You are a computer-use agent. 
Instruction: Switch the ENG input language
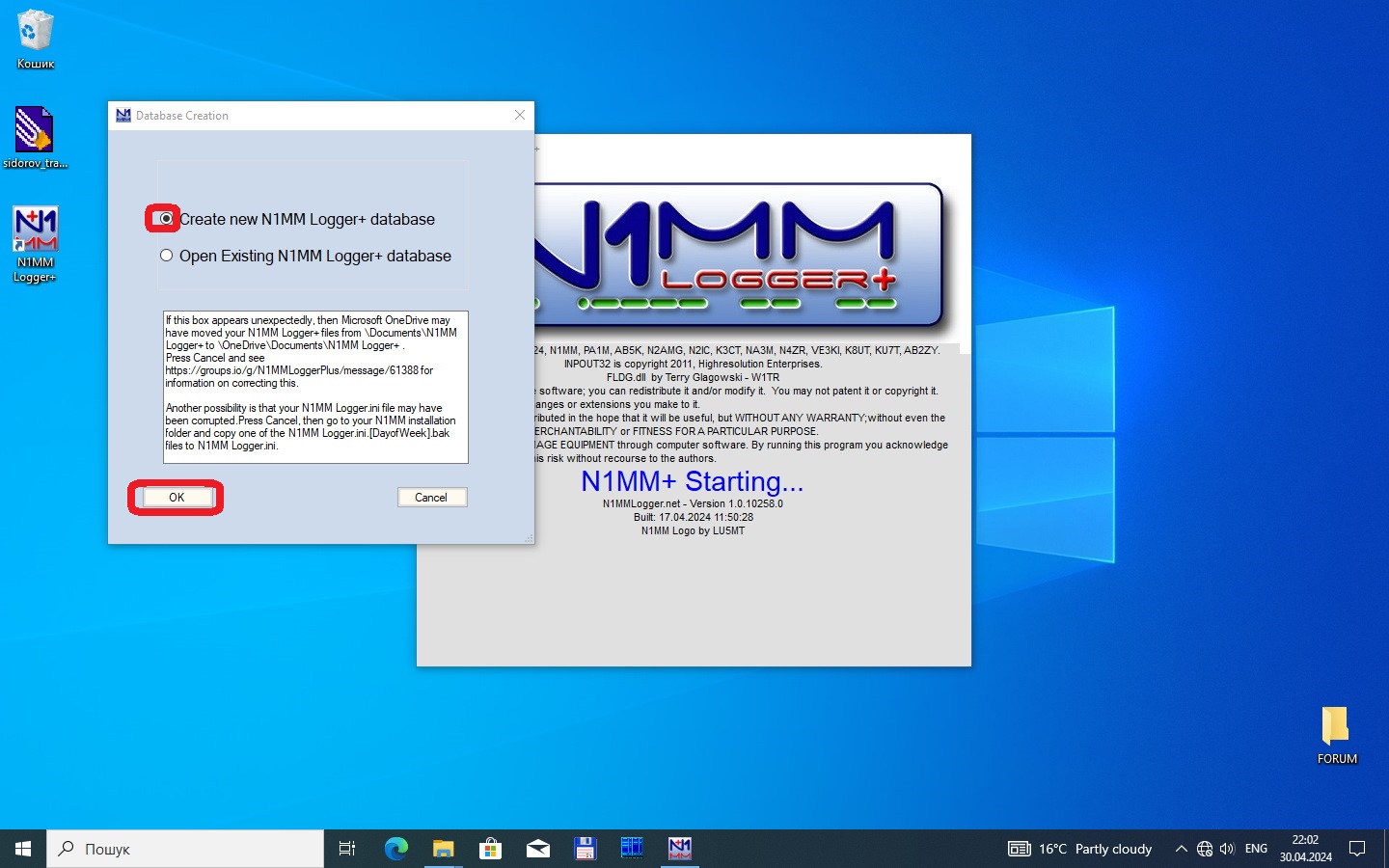(x=1256, y=849)
